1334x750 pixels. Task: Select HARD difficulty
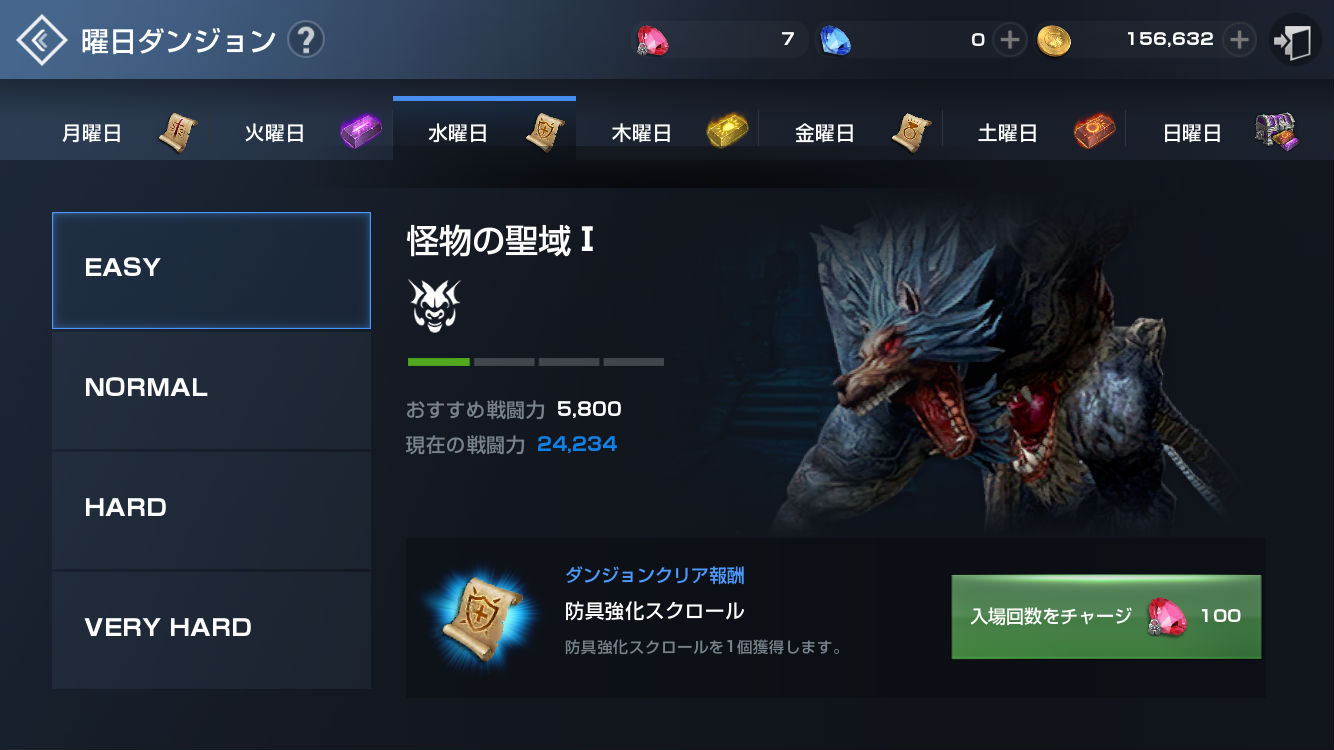(211, 510)
